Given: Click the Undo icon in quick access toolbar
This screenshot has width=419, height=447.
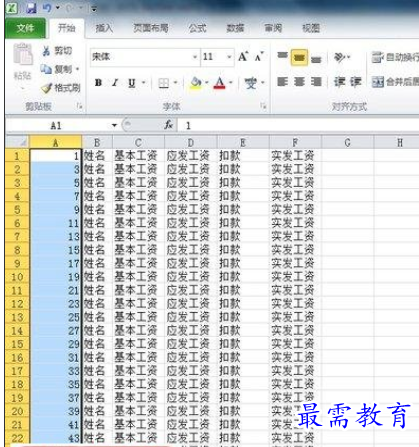Looking at the screenshot, I should (x=47, y=8).
